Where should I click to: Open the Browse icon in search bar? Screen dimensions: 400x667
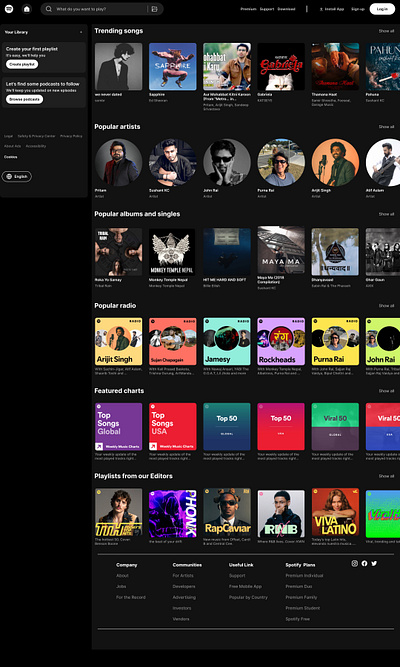pyautogui.click(x=154, y=9)
